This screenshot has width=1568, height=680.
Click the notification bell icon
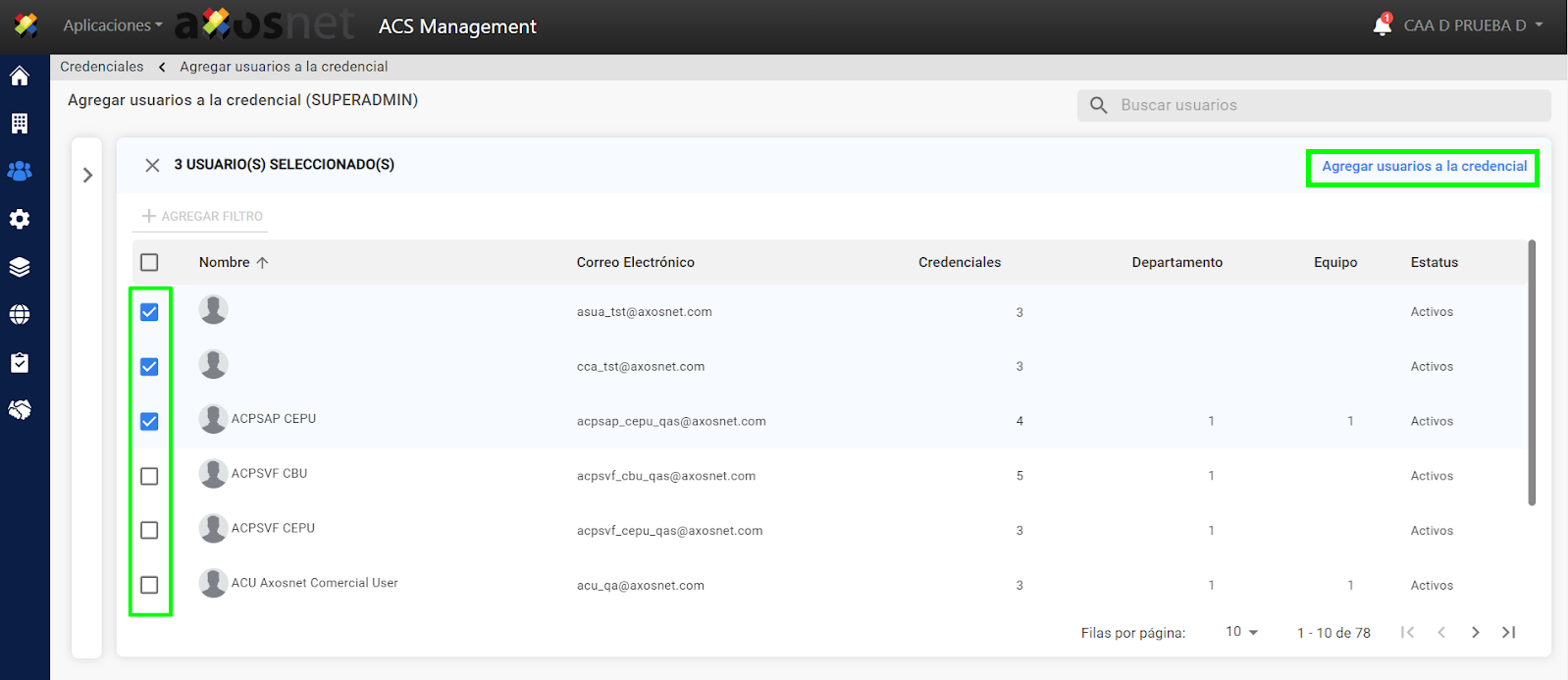(x=1382, y=26)
